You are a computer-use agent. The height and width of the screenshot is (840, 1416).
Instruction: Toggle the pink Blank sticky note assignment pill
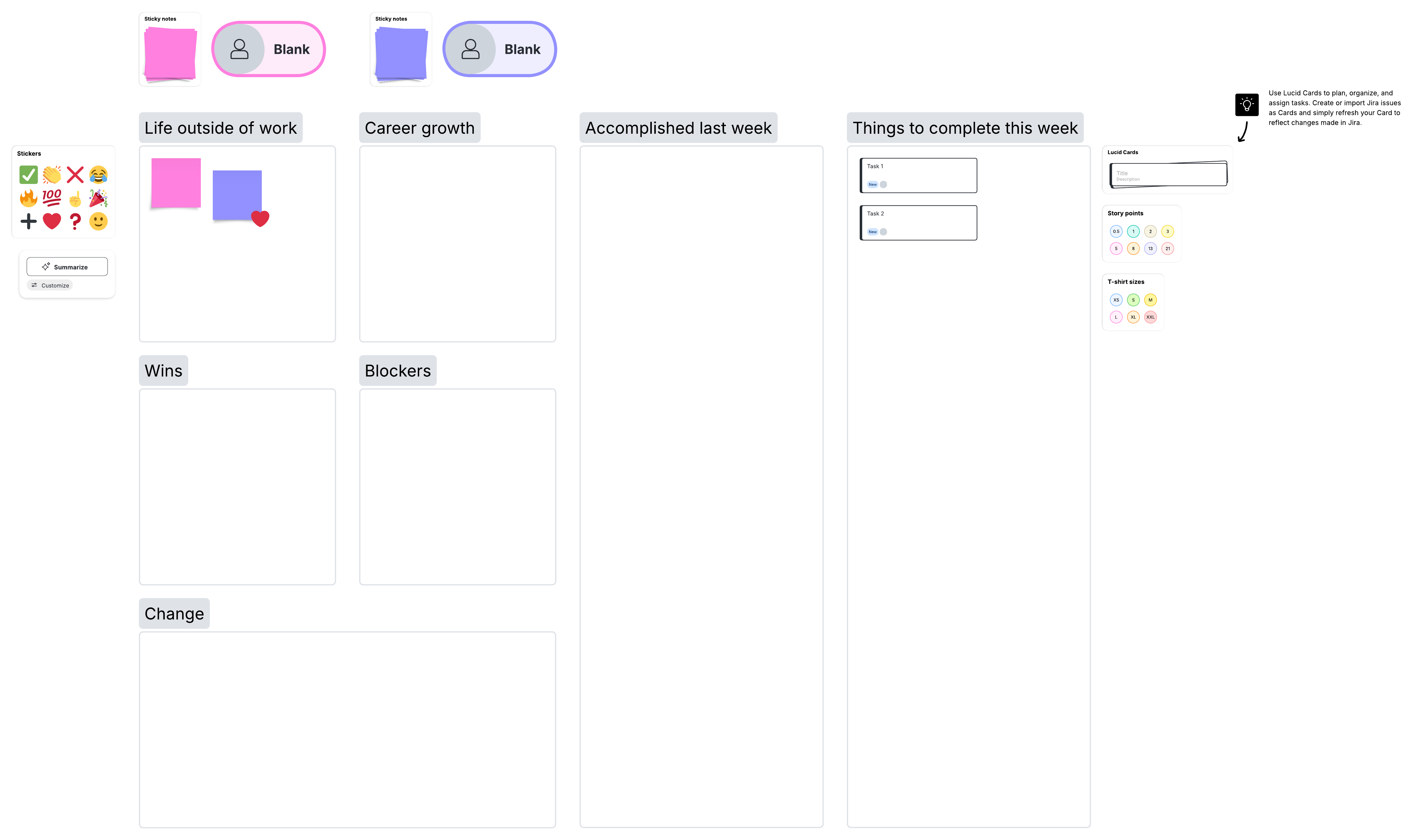(269, 49)
